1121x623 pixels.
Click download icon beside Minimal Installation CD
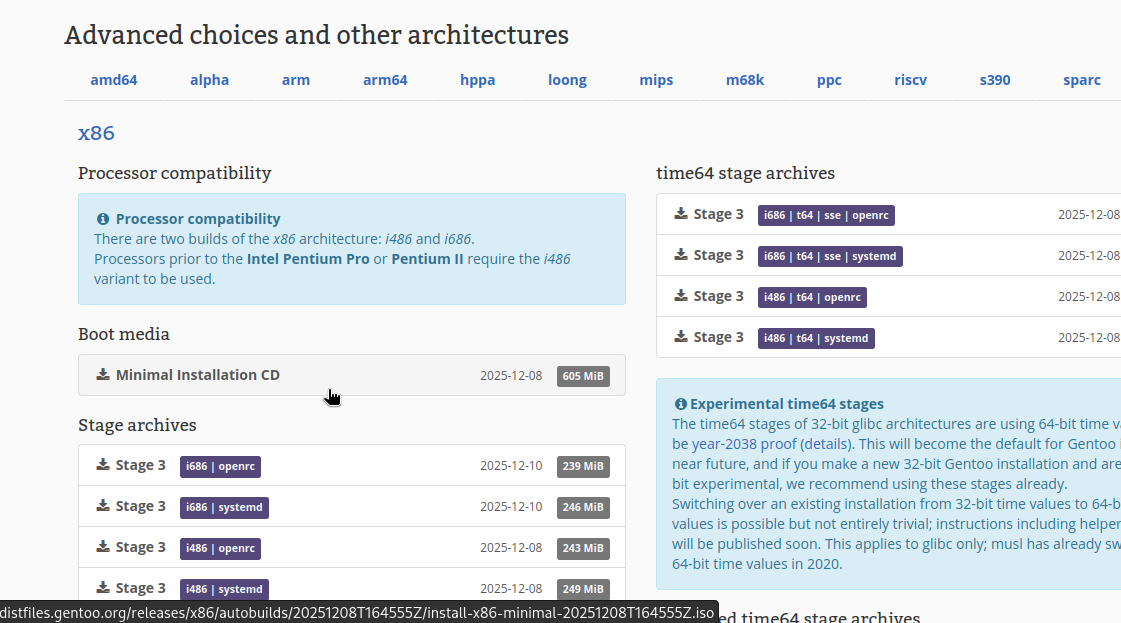102,375
